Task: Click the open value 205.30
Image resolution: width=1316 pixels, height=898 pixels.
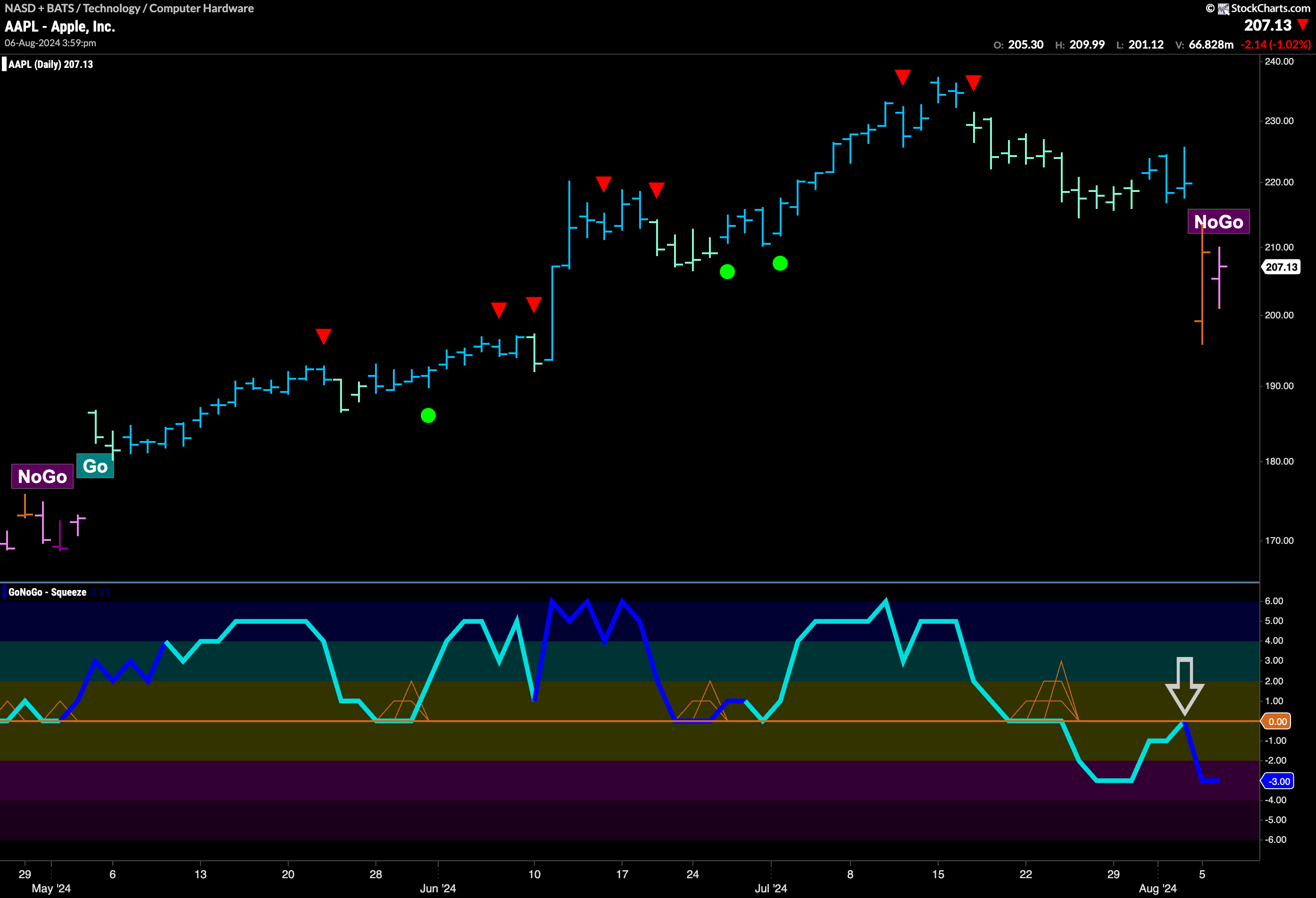Action: tap(1025, 45)
